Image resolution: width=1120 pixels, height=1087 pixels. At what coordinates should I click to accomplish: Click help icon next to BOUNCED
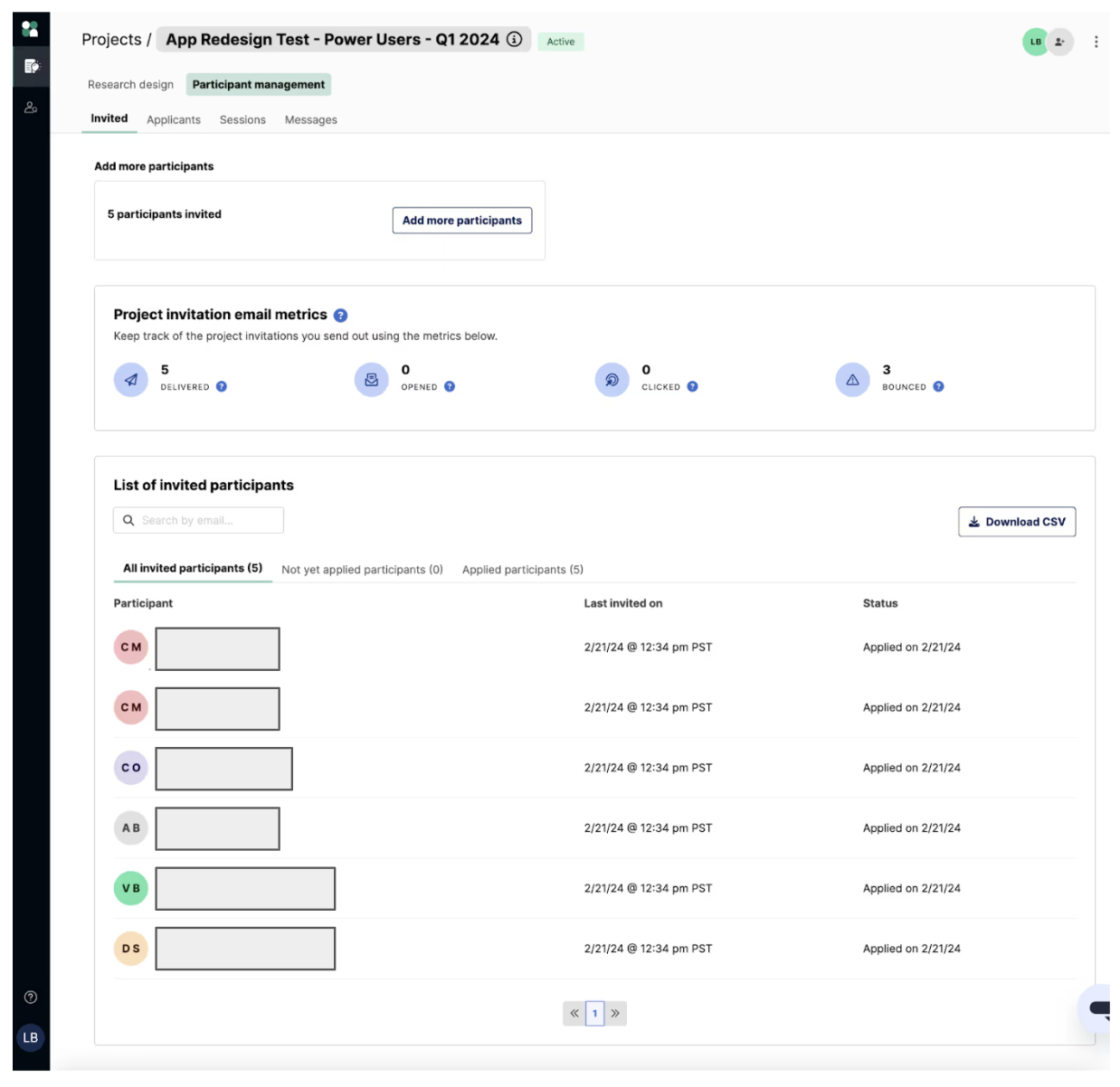point(938,387)
